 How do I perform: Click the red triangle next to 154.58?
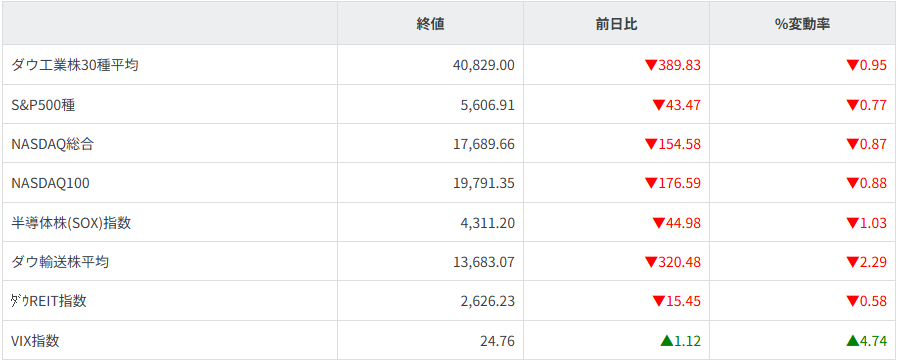click(x=650, y=144)
